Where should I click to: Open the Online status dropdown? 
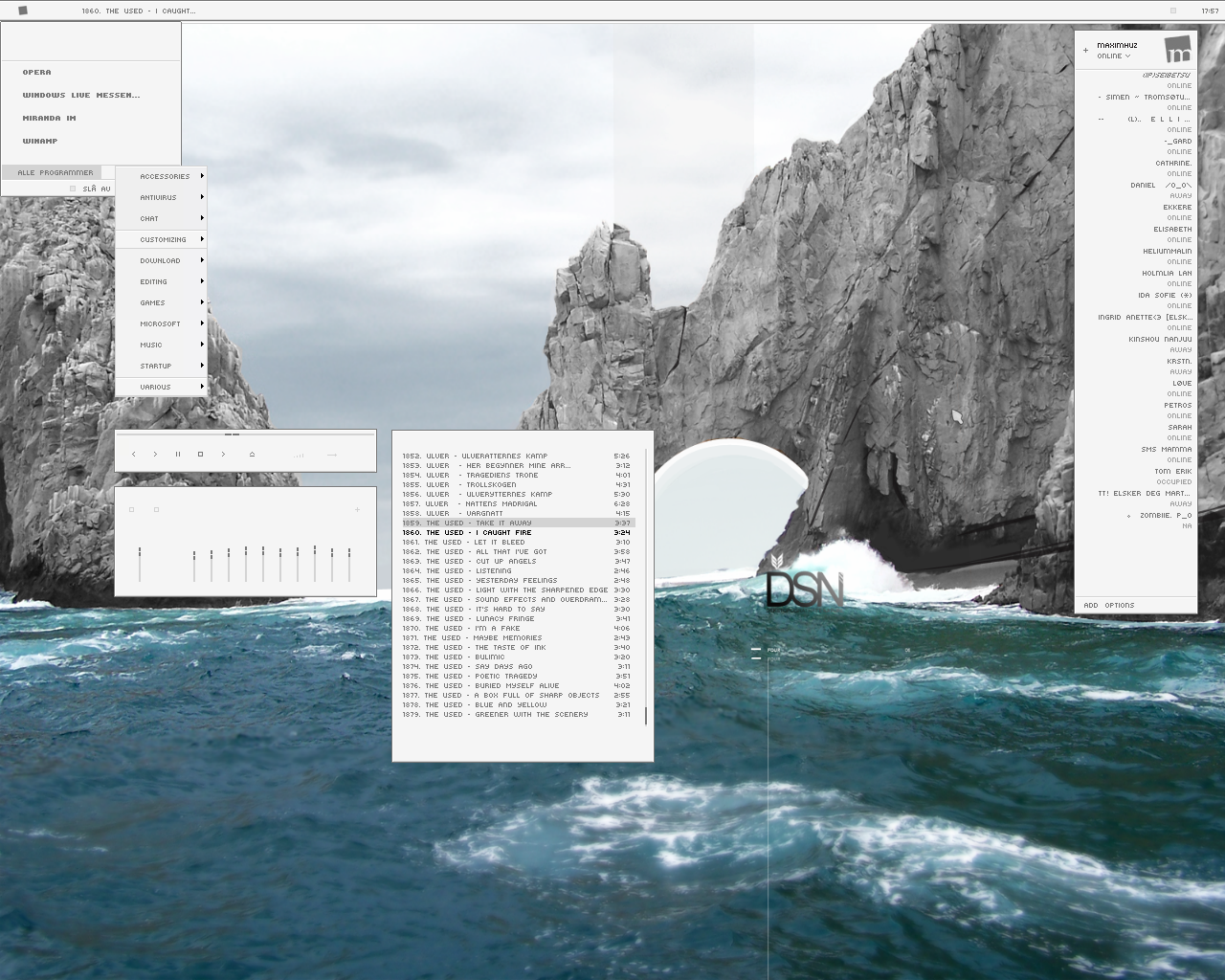coord(1113,56)
